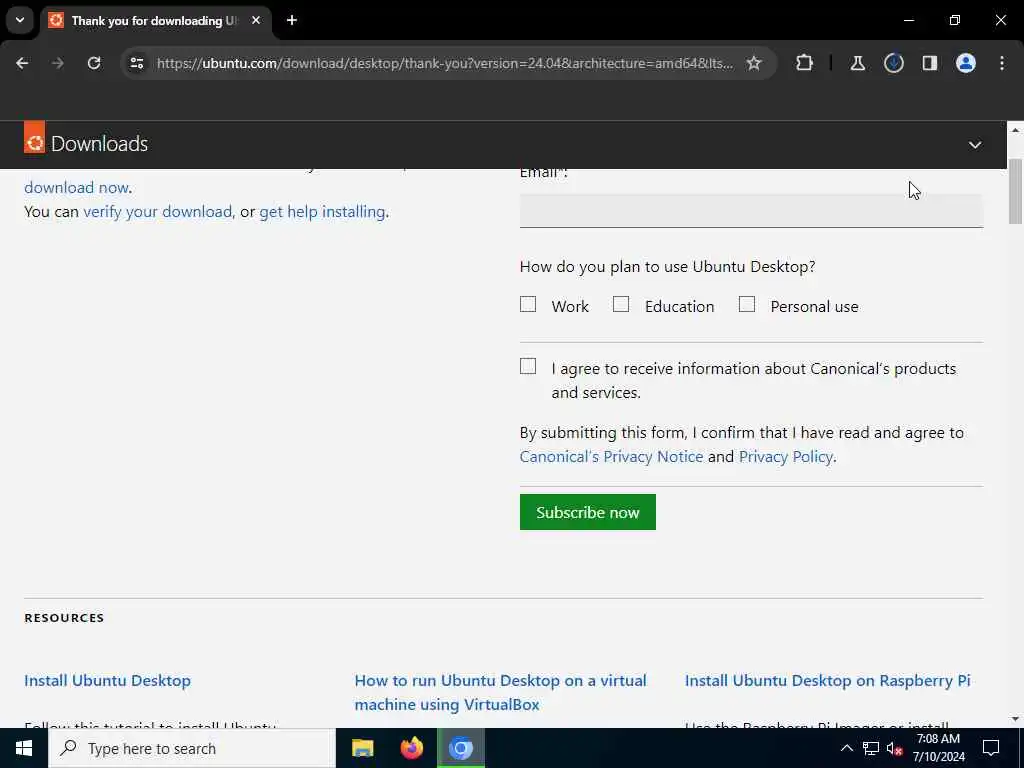Image resolution: width=1024 pixels, height=768 pixels.
Task: Check the Education checkbox
Action: [621, 305]
